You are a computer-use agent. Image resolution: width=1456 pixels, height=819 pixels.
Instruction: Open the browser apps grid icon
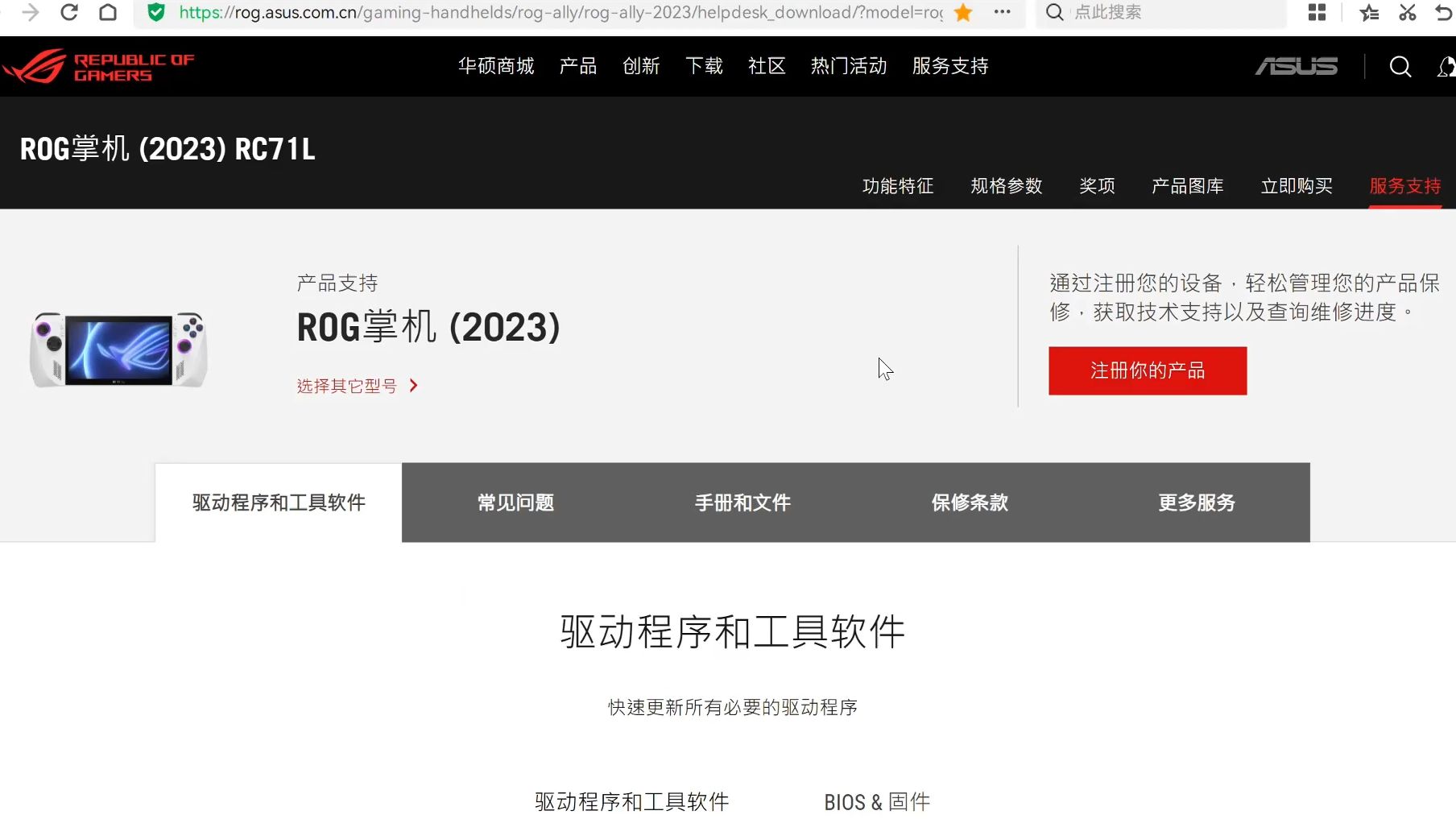coord(1317,12)
